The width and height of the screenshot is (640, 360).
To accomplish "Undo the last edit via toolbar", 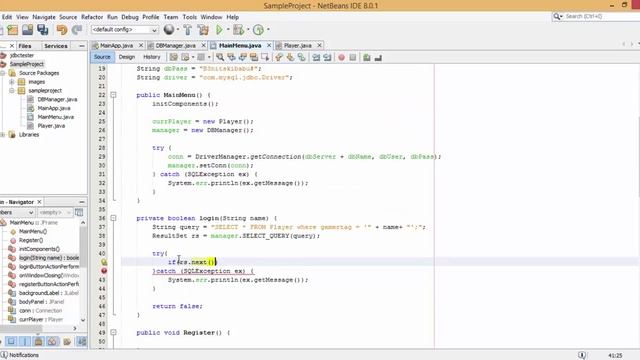I will point(62,30).
